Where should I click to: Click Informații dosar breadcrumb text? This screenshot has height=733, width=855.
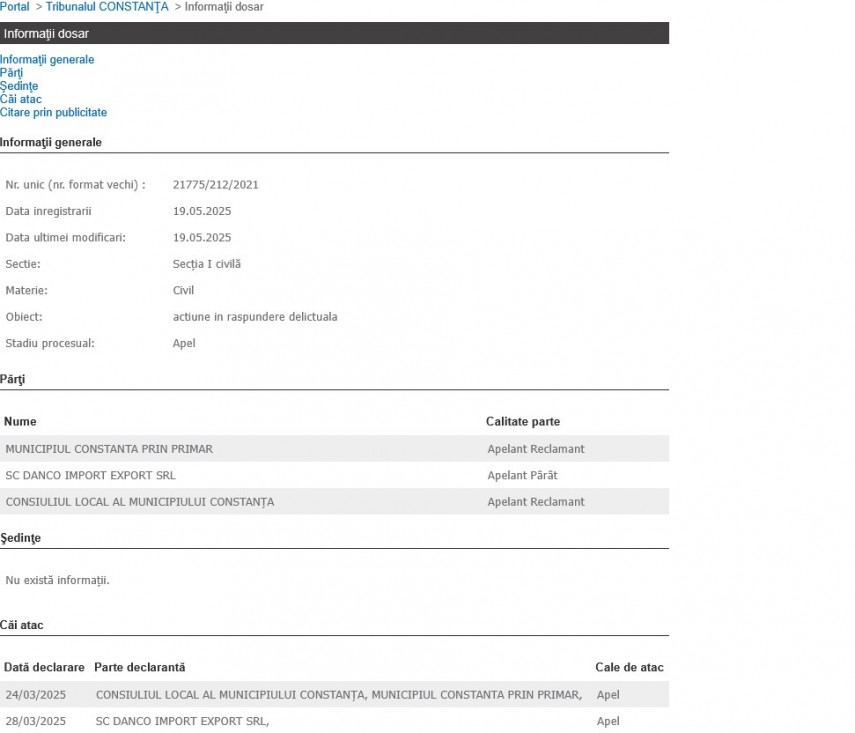[x=224, y=7]
